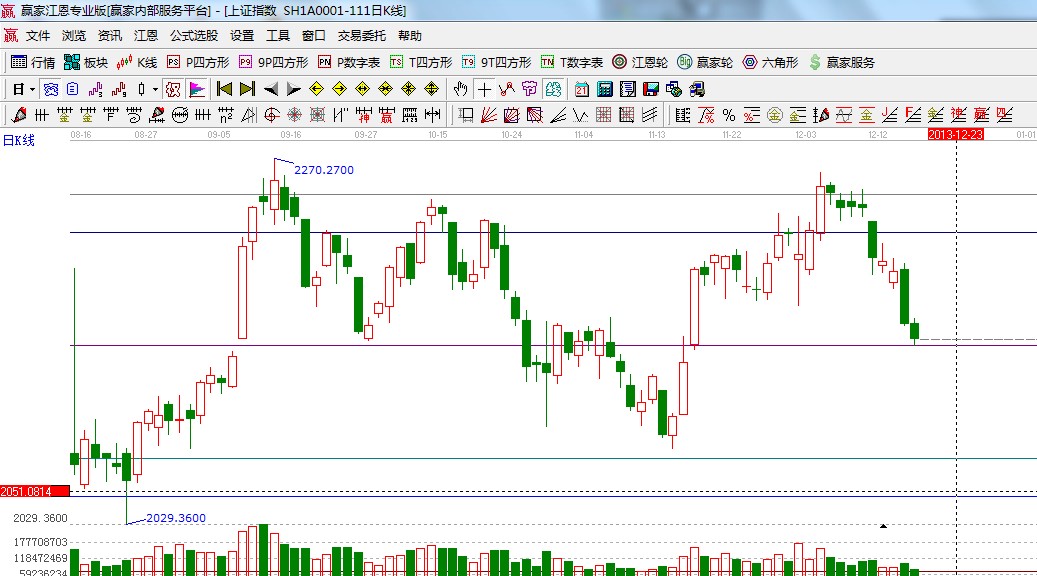
Task: Select the percent % line tool
Action: point(729,115)
